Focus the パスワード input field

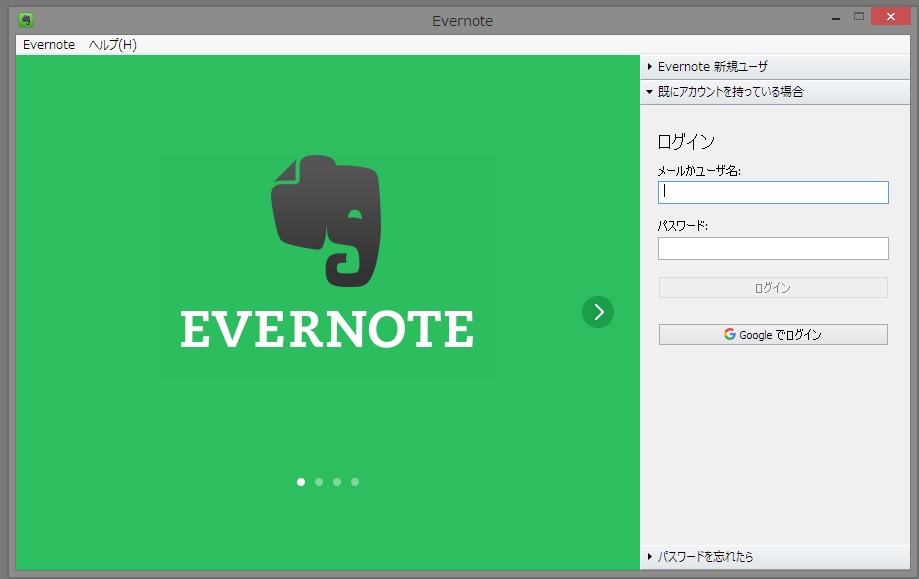point(773,248)
